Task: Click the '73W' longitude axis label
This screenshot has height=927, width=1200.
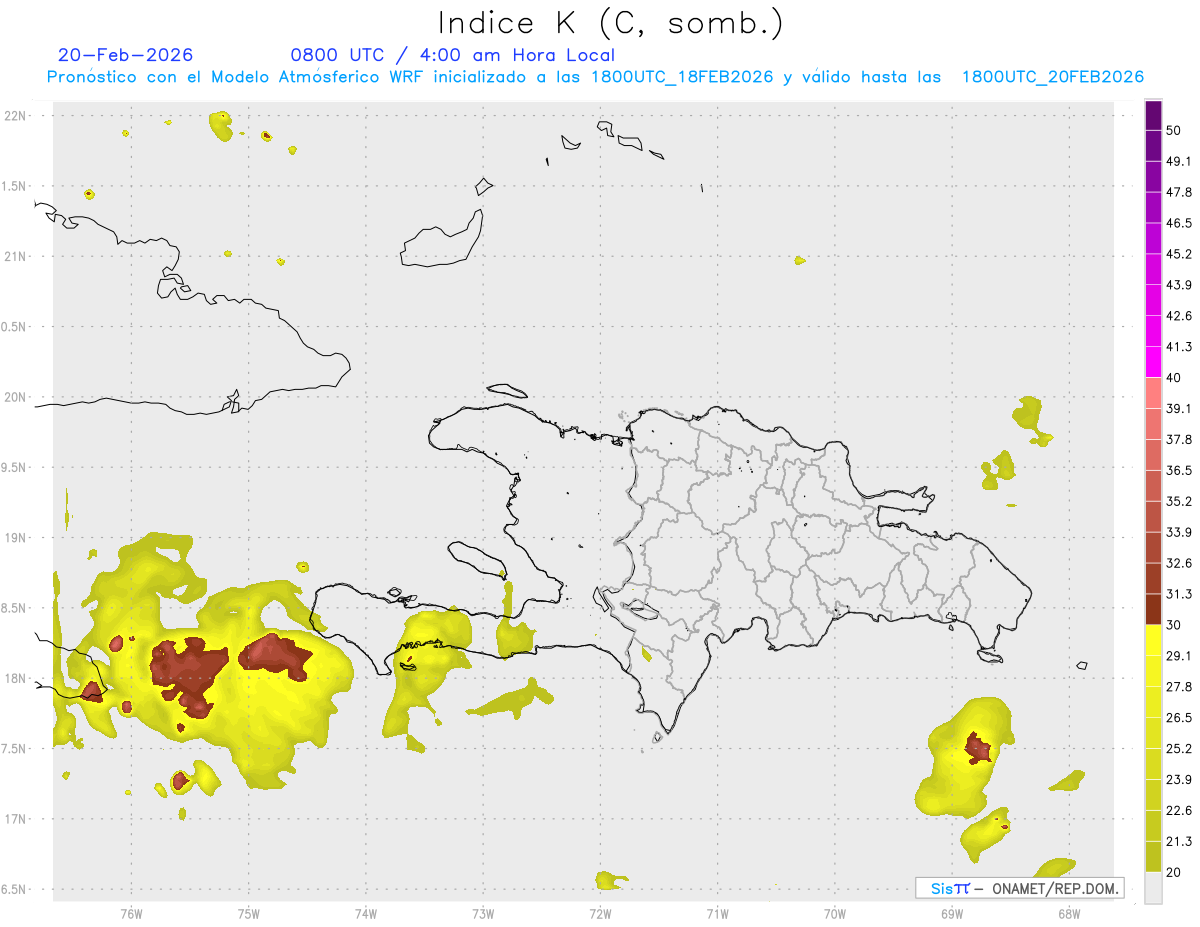Action: [483, 914]
